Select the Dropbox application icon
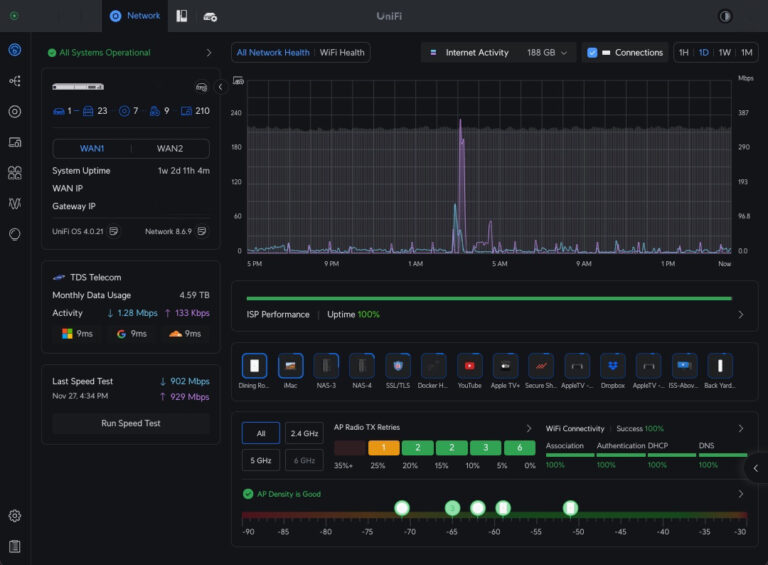The height and width of the screenshot is (565, 768). tap(613, 366)
